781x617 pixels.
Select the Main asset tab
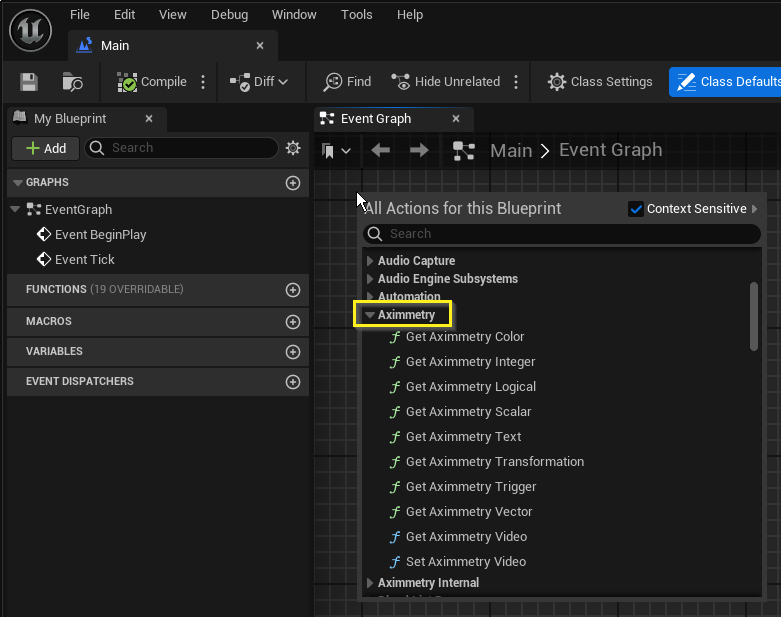172,46
